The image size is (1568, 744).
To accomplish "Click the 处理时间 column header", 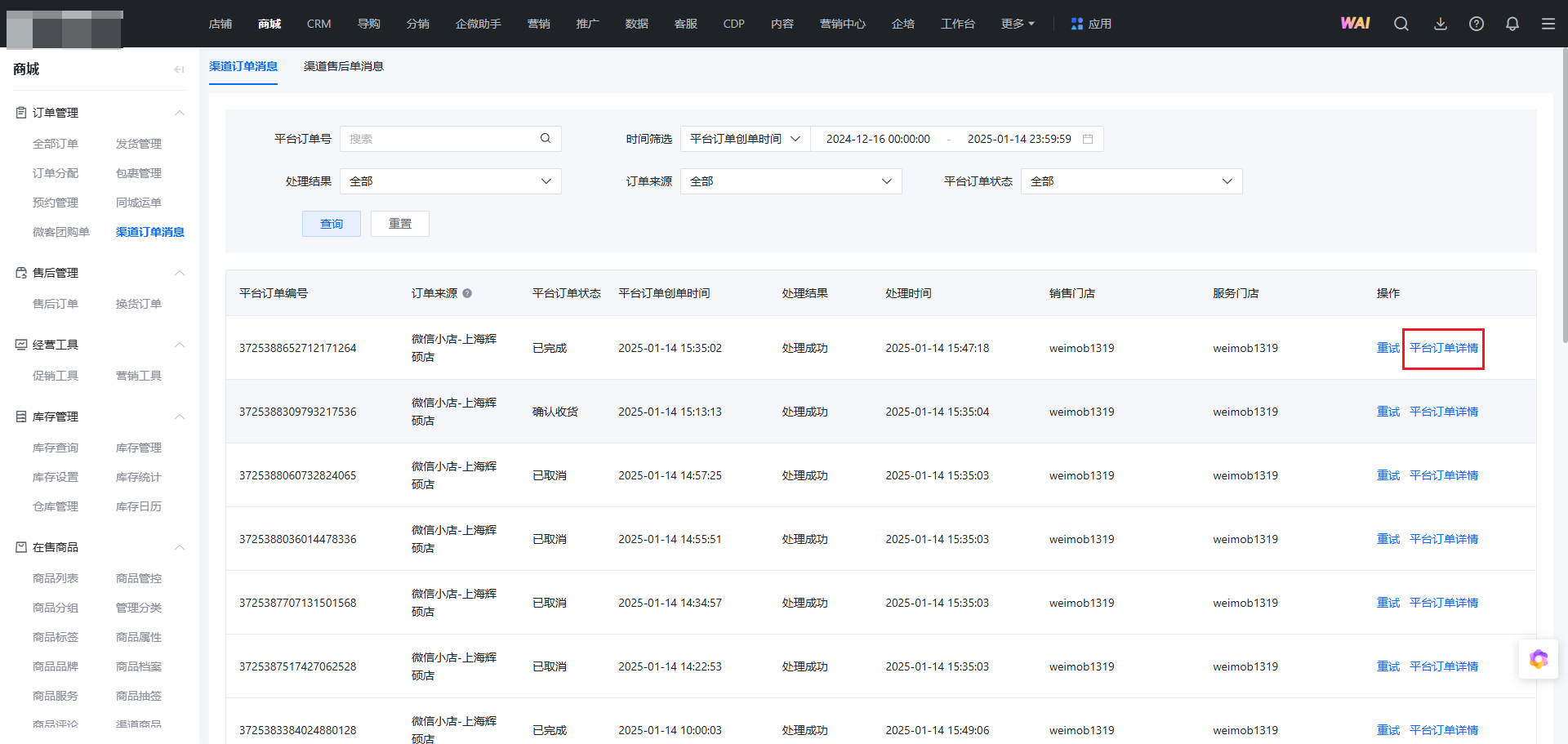I will (908, 293).
